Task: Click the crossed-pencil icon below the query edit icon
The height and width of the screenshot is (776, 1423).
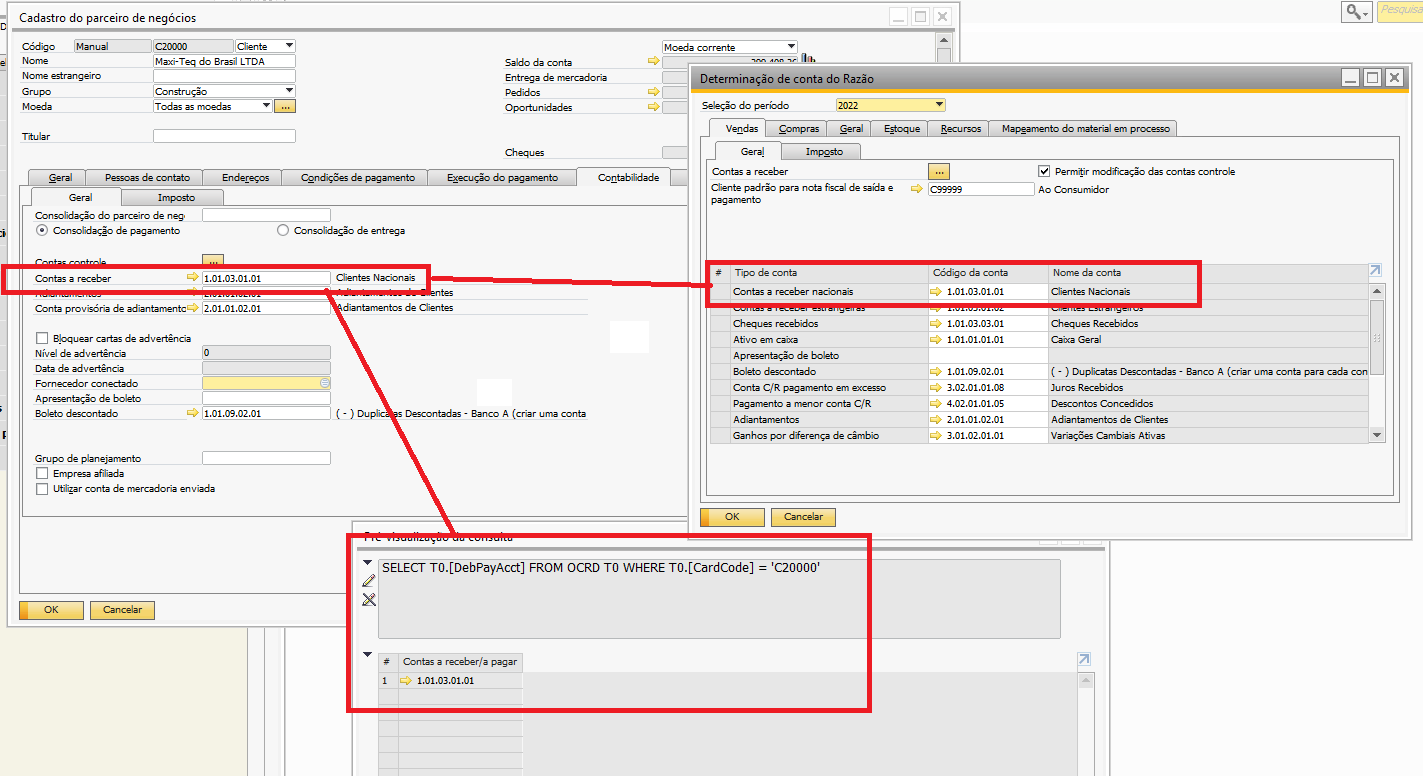Action: 368,599
